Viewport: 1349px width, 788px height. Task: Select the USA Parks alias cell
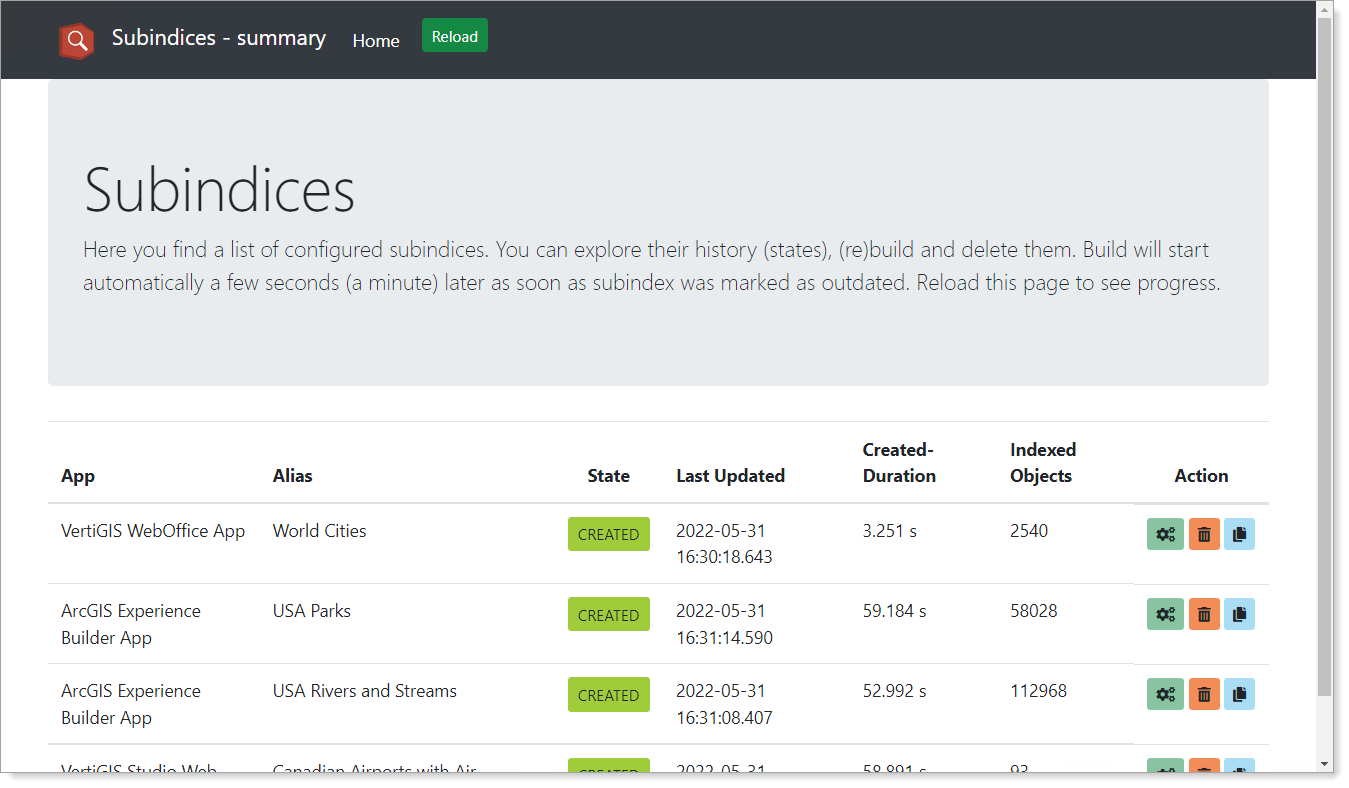312,611
